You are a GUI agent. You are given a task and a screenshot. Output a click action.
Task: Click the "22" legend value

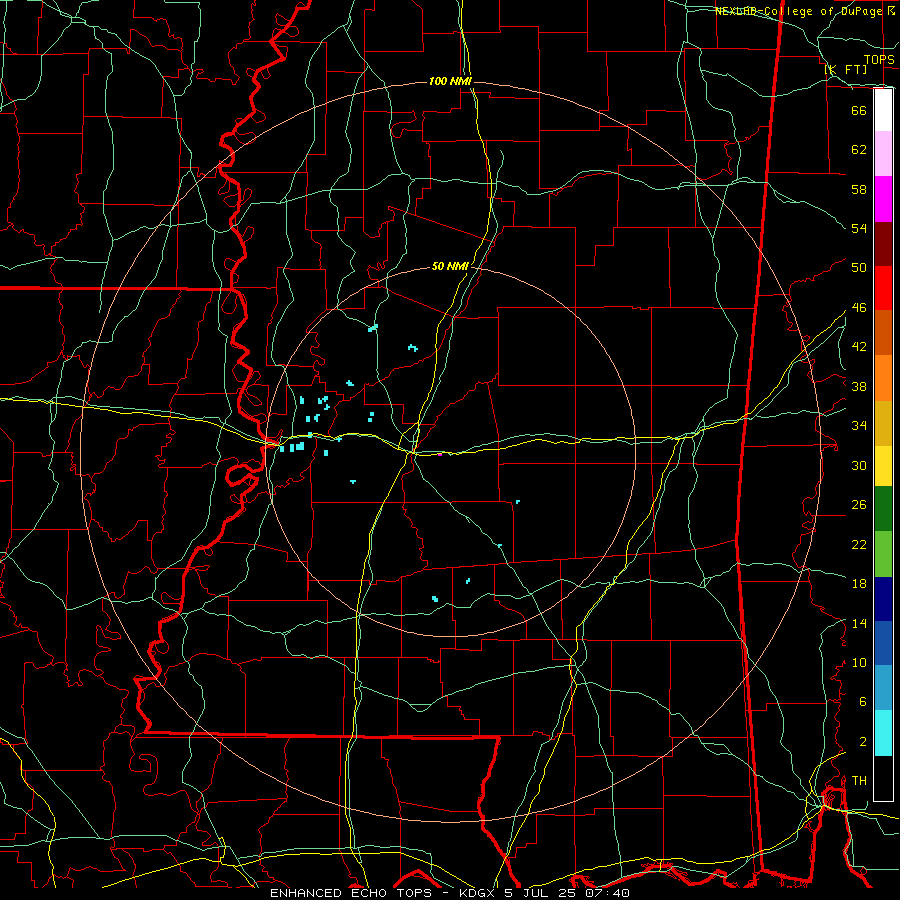coord(859,544)
